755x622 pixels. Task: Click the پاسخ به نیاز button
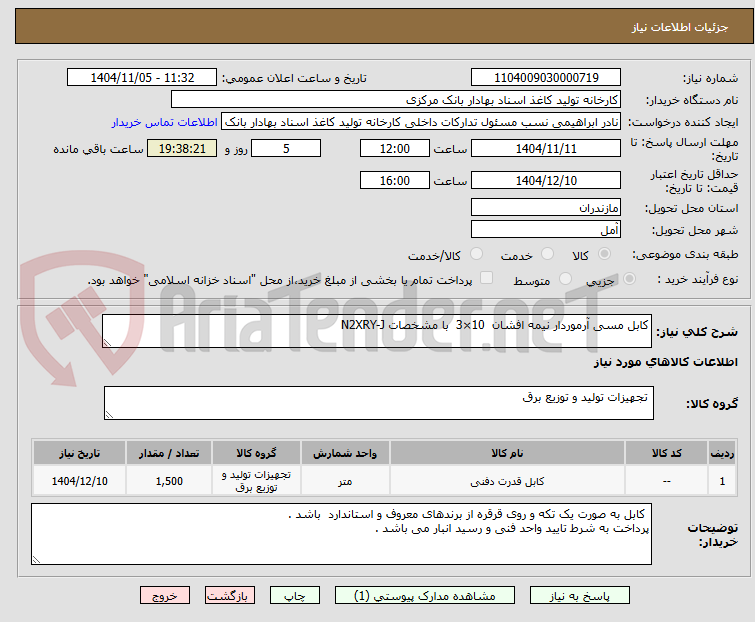pyautogui.click(x=579, y=596)
